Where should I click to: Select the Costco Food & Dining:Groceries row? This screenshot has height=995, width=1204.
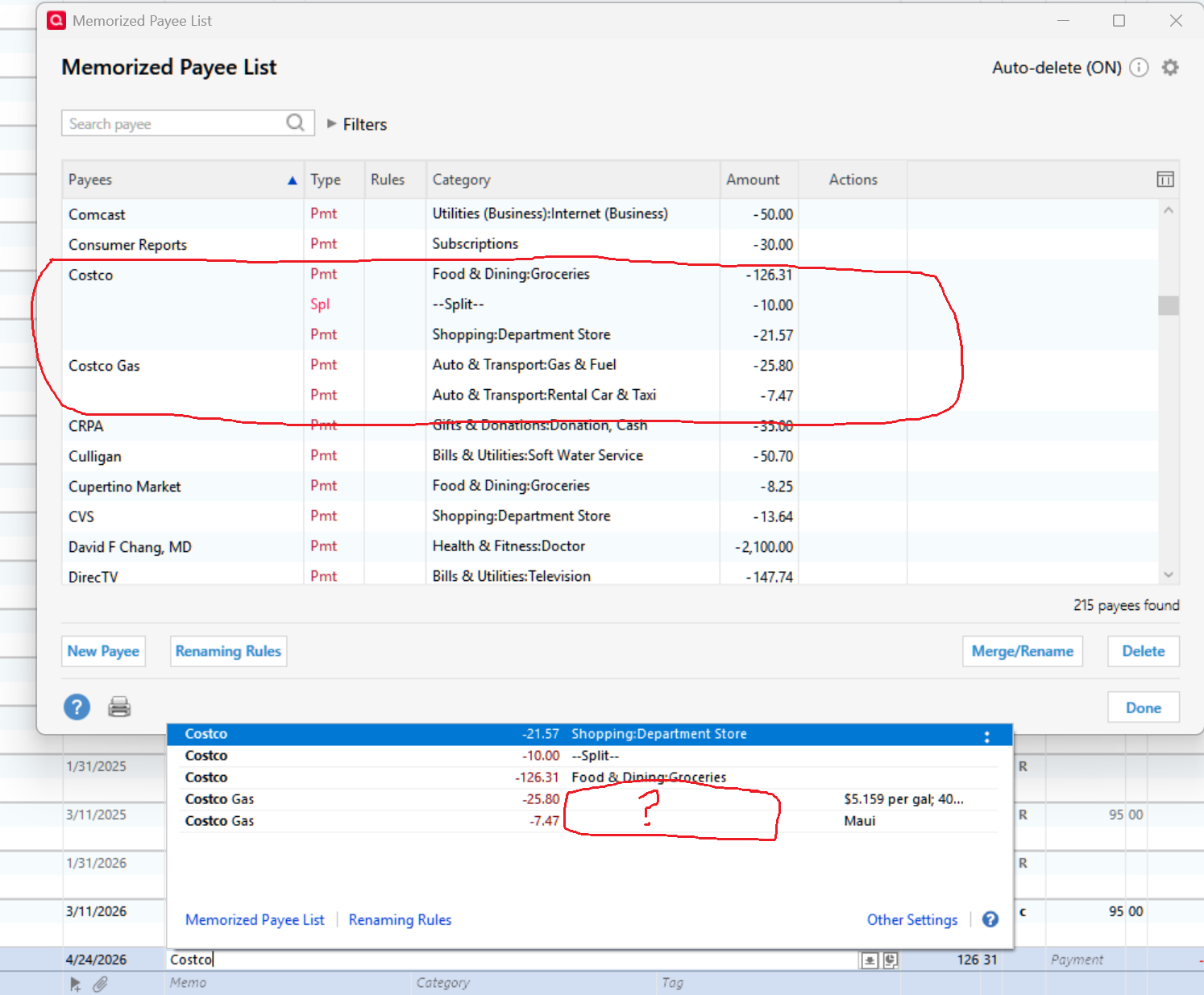tap(610, 275)
